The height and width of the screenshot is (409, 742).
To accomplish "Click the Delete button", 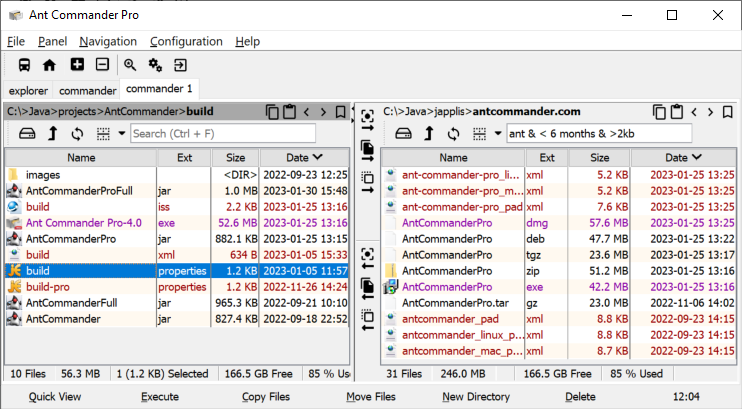I will point(580,397).
